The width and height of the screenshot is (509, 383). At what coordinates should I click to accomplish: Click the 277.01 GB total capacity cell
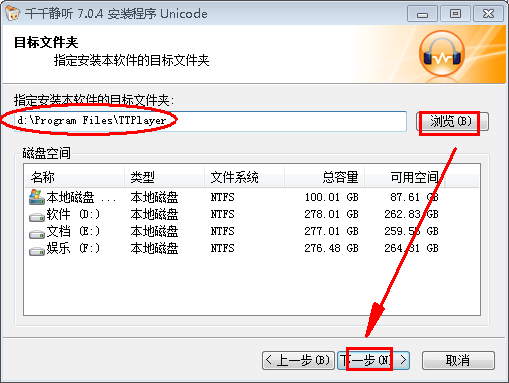coord(331,231)
